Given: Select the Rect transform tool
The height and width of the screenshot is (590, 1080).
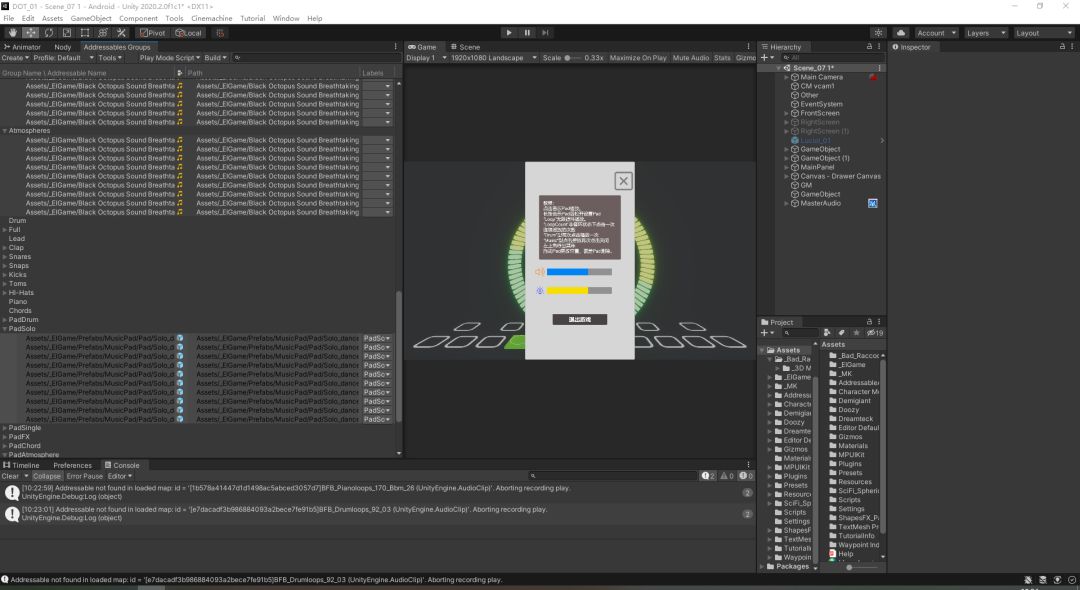Looking at the screenshot, I should tap(85, 33).
